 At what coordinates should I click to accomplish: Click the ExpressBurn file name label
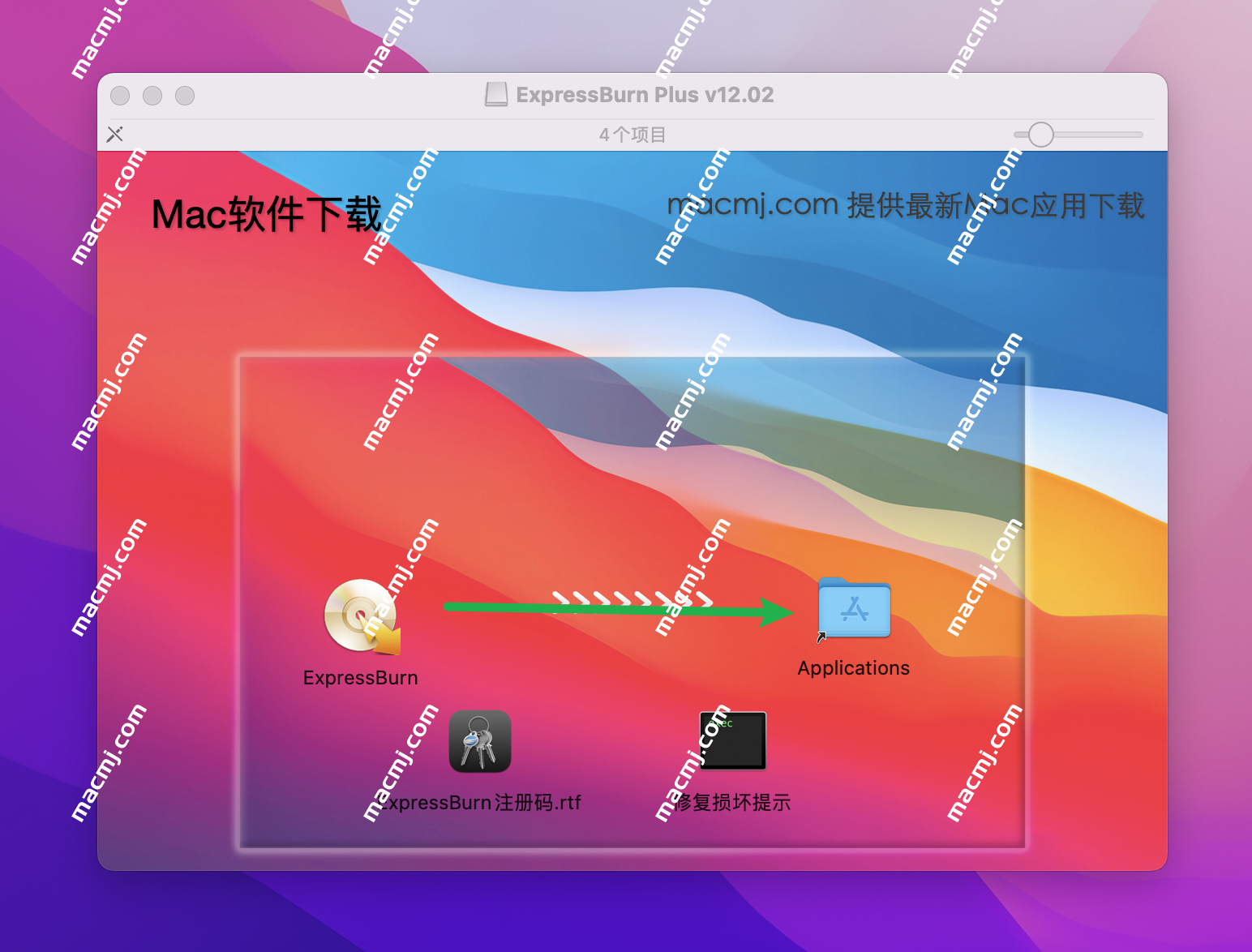click(x=361, y=678)
